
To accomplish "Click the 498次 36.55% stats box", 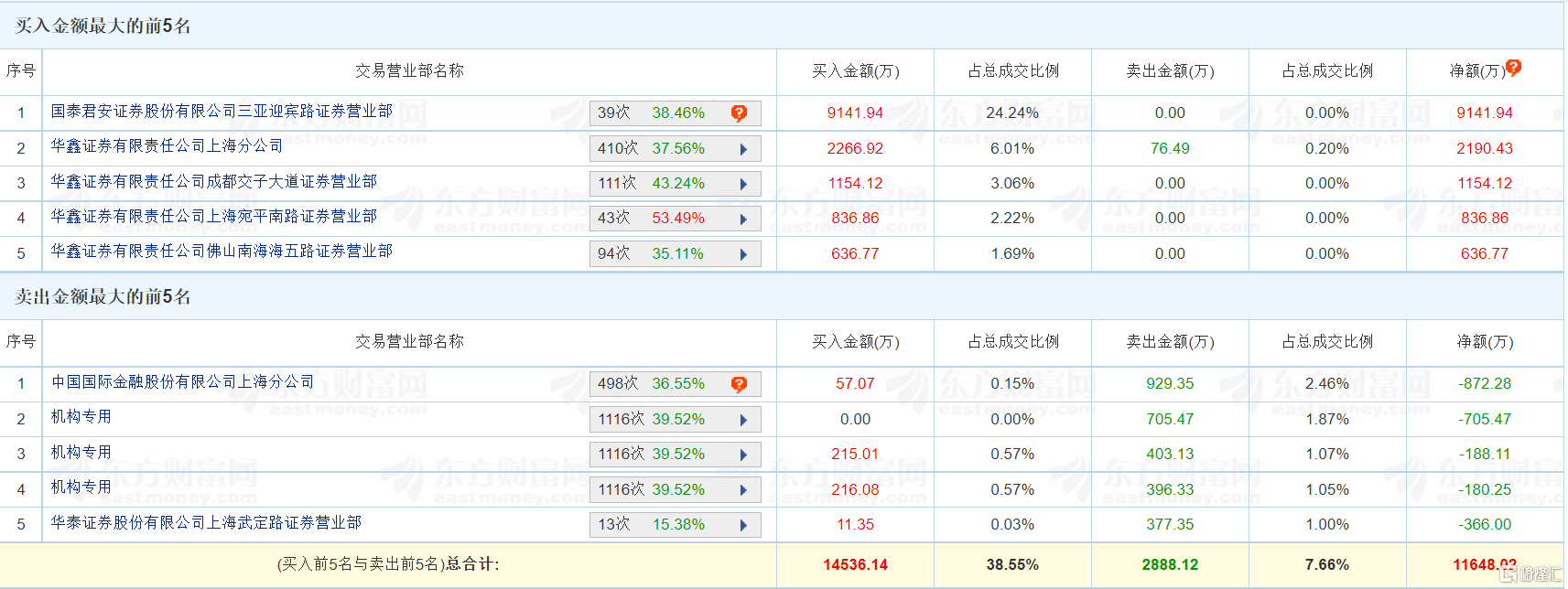I will [x=676, y=384].
